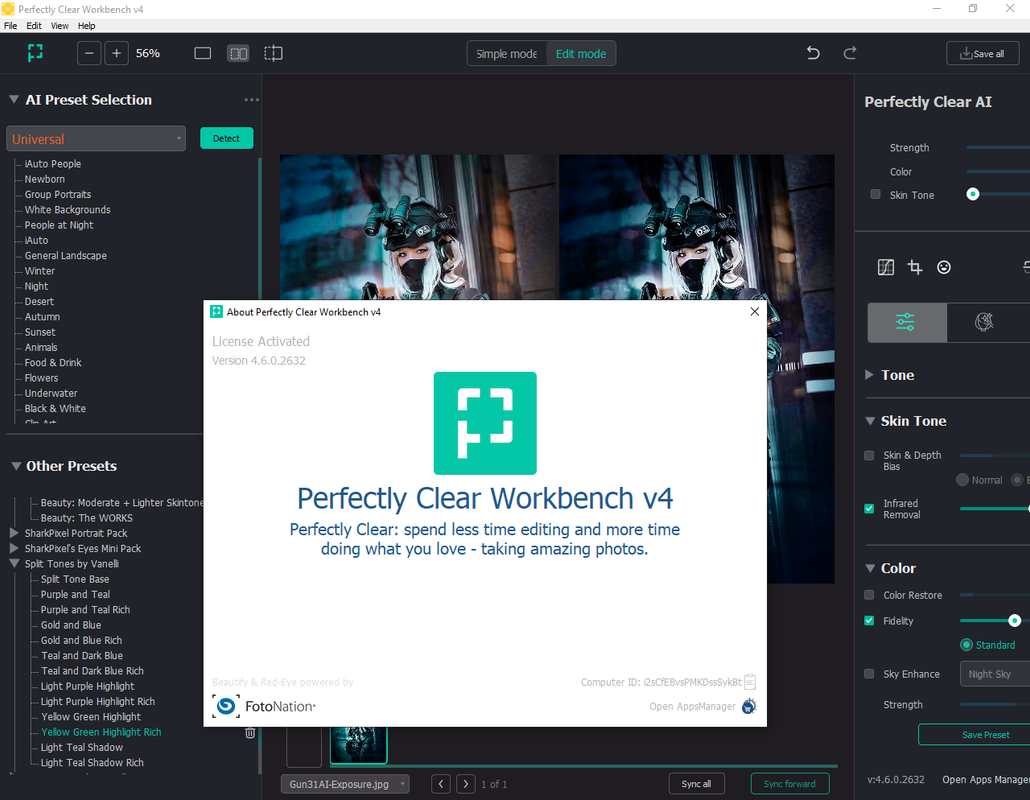Zoom out with the minus button
Image resolution: width=1030 pixels, height=800 pixels.
coord(89,53)
